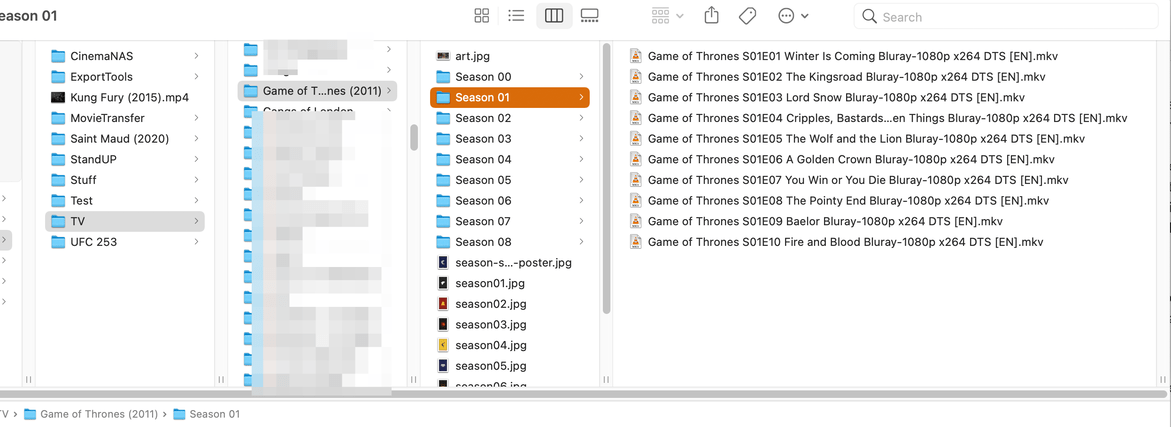The image size is (1171, 427).
Task: Open the group-by options dropdown
Action: click(667, 16)
